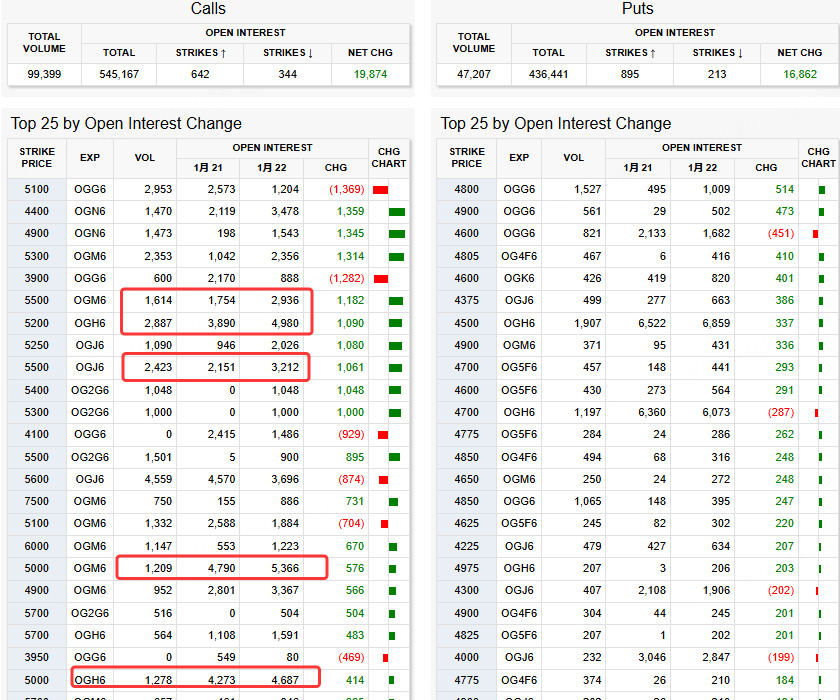840x700 pixels.
Task: Click the Puts STRIKES ↑ column header
Action: (630, 52)
